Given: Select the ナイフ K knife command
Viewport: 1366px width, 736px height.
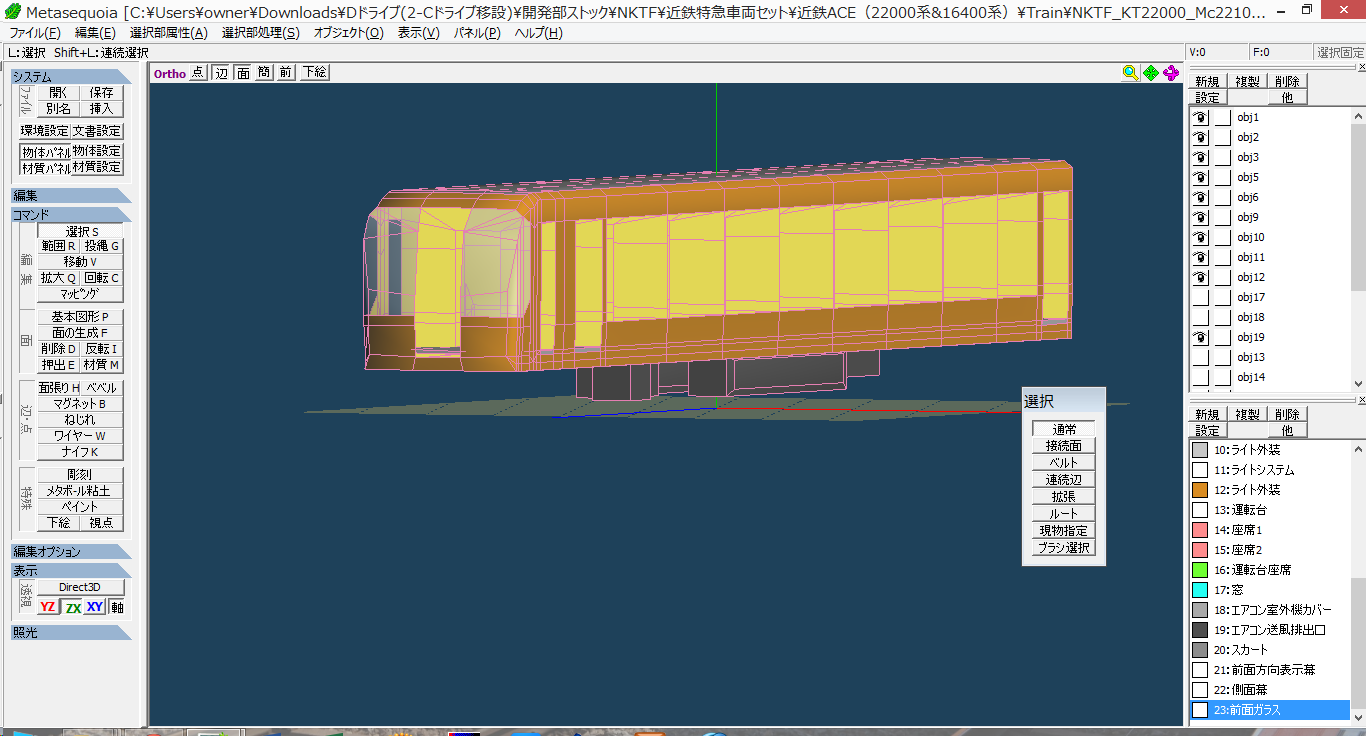Looking at the screenshot, I should click(x=80, y=452).
